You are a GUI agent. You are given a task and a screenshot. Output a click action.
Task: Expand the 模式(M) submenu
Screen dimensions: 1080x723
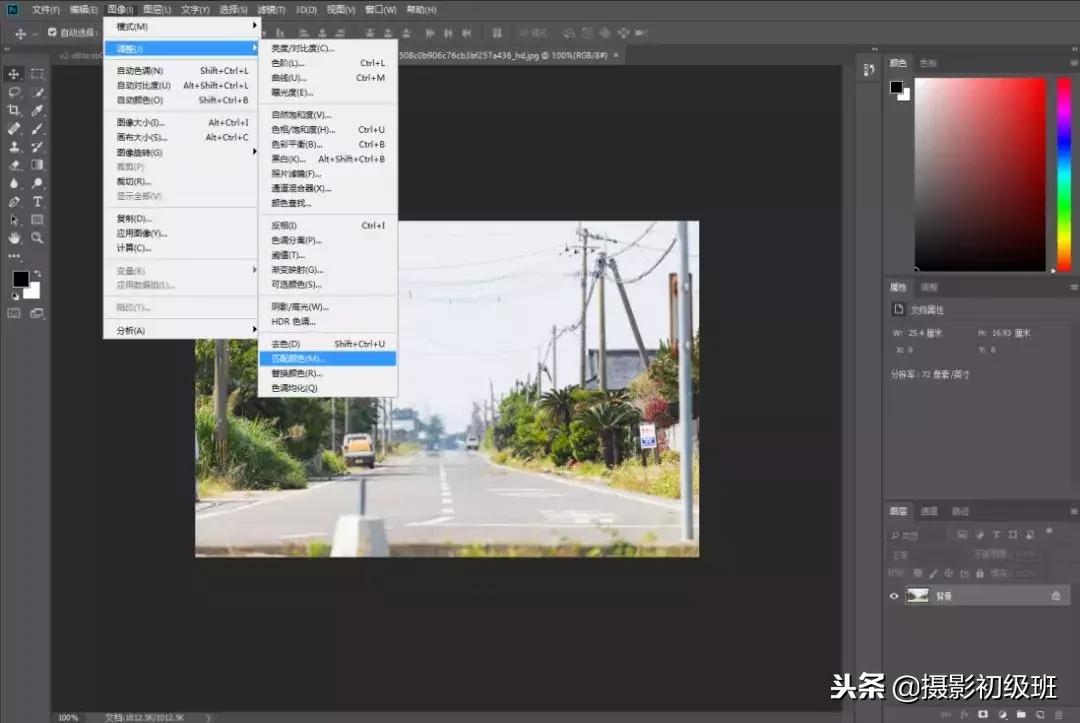181,26
